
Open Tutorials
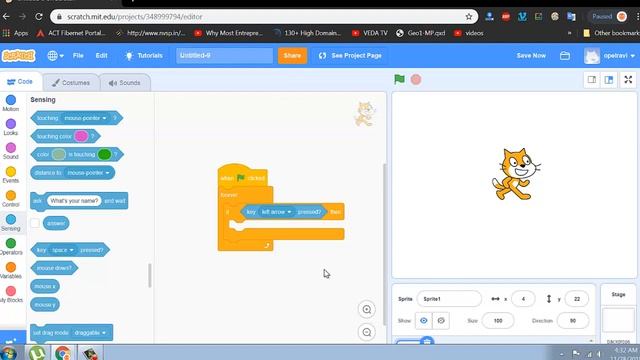click(x=144, y=56)
